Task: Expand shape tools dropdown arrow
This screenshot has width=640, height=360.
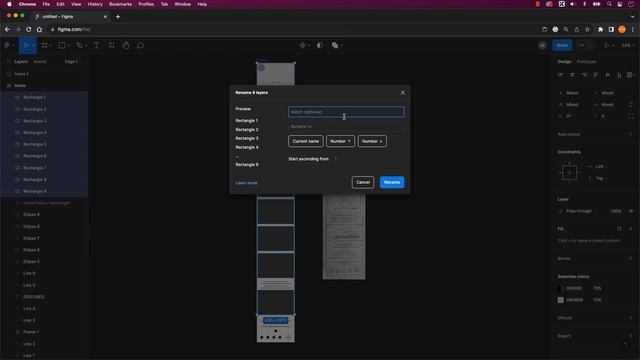Action: point(68,46)
